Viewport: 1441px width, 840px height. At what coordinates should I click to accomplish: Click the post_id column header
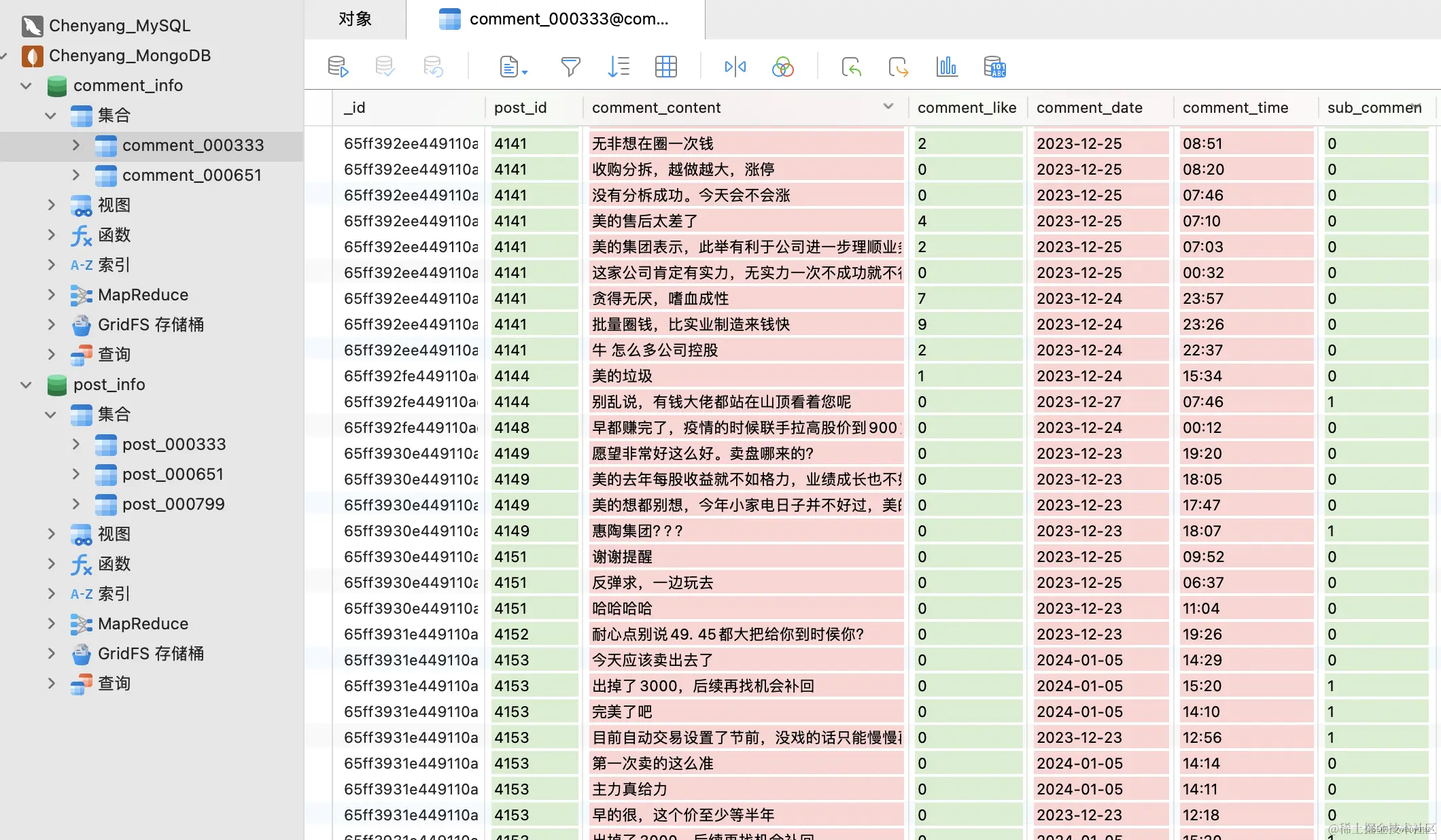coord(534,107)
